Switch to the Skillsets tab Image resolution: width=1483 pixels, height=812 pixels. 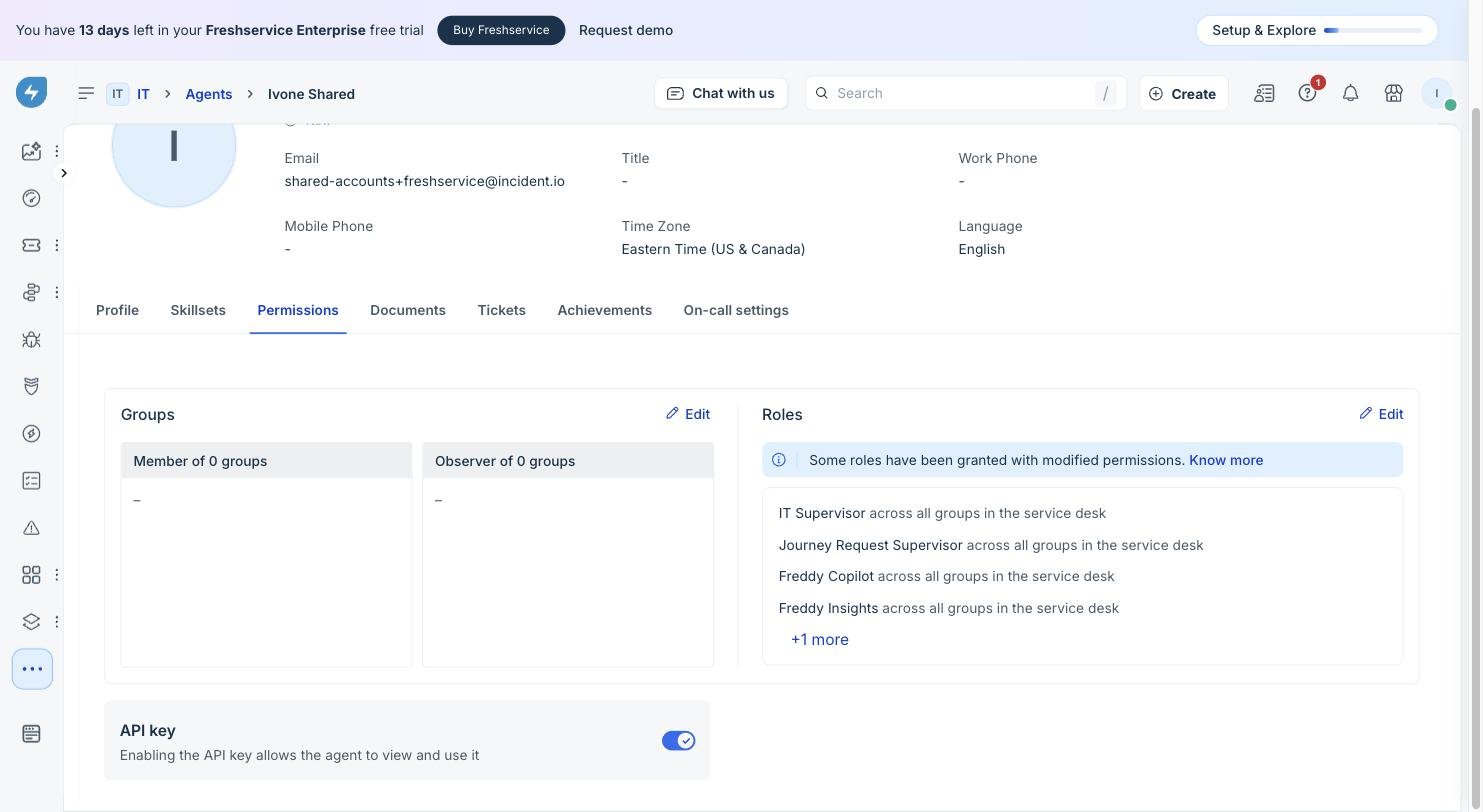(x=198, y=310)
